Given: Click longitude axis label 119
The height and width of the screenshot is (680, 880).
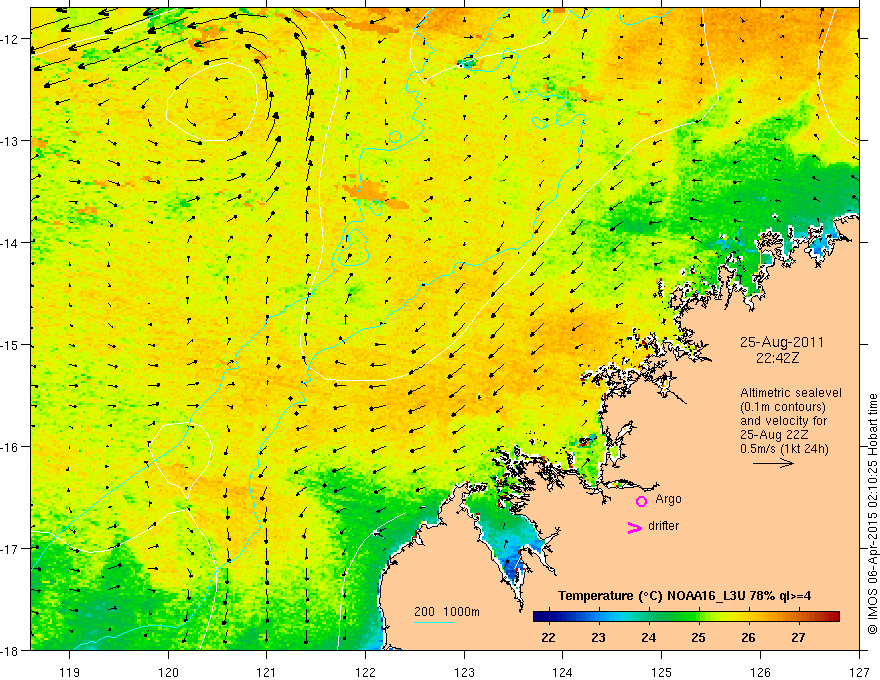Looking at the screenshot, I should 69,672.
